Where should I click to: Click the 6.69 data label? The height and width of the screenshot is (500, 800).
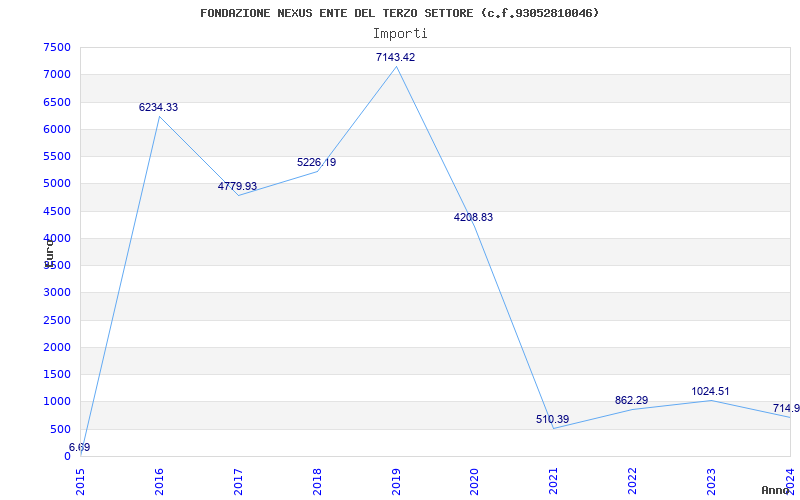pos(80,447)
